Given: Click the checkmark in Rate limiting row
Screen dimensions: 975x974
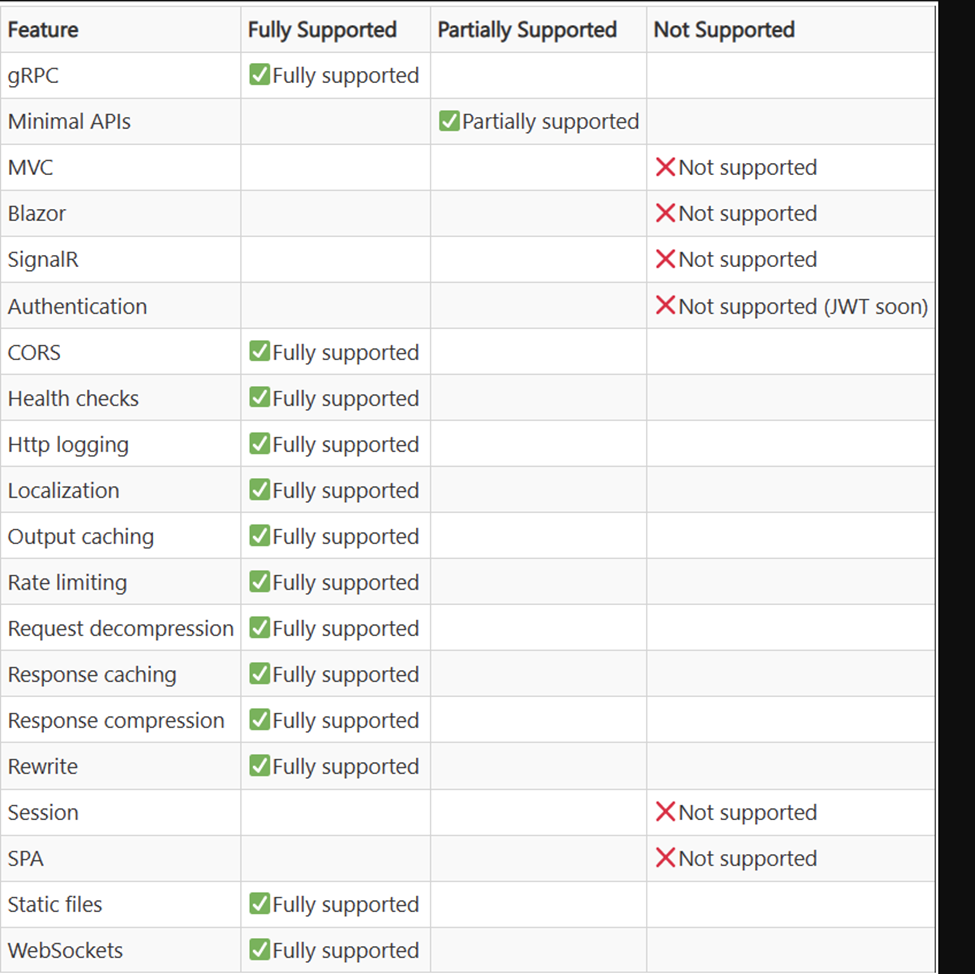Looking at the screenshot, I should click(x=260, y=582).
